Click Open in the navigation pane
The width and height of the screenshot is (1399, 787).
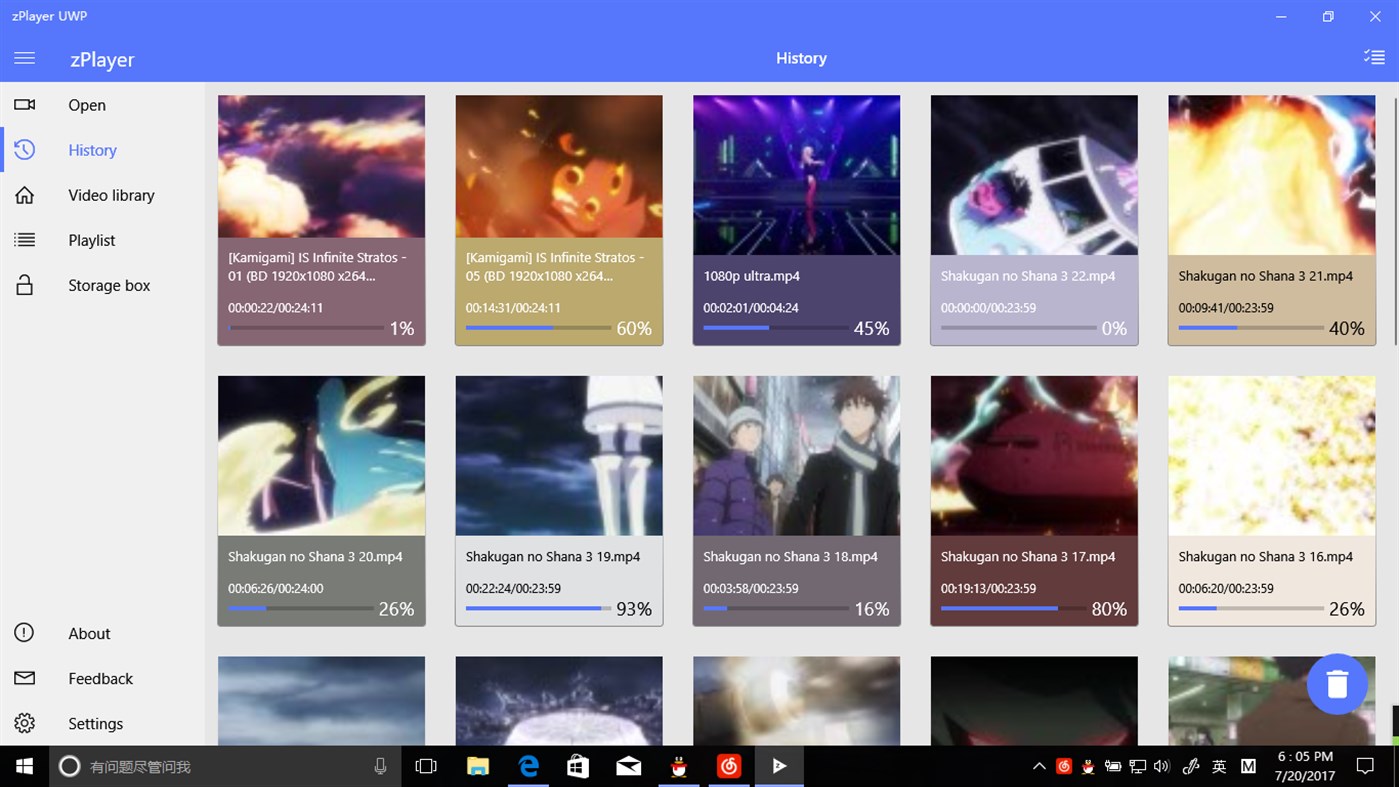click(86, 104)
